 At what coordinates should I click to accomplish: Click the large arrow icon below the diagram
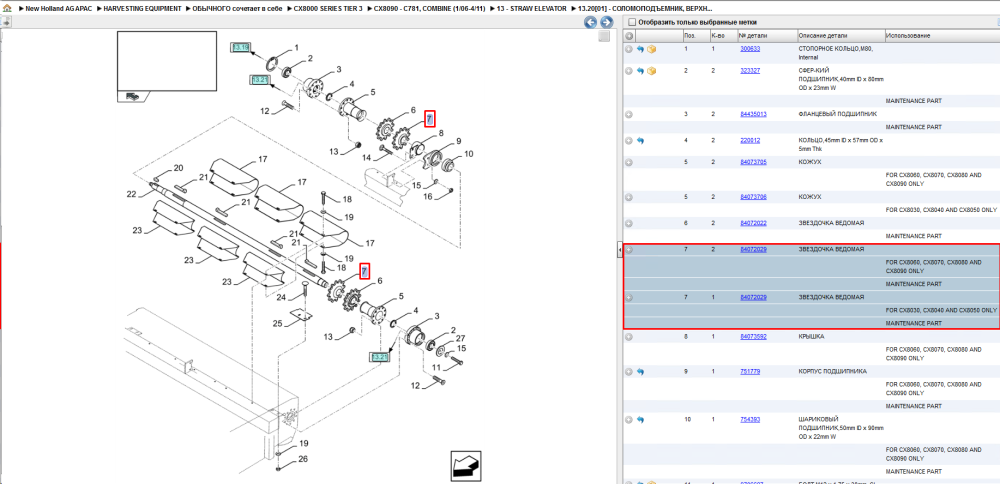coord(466,466)
